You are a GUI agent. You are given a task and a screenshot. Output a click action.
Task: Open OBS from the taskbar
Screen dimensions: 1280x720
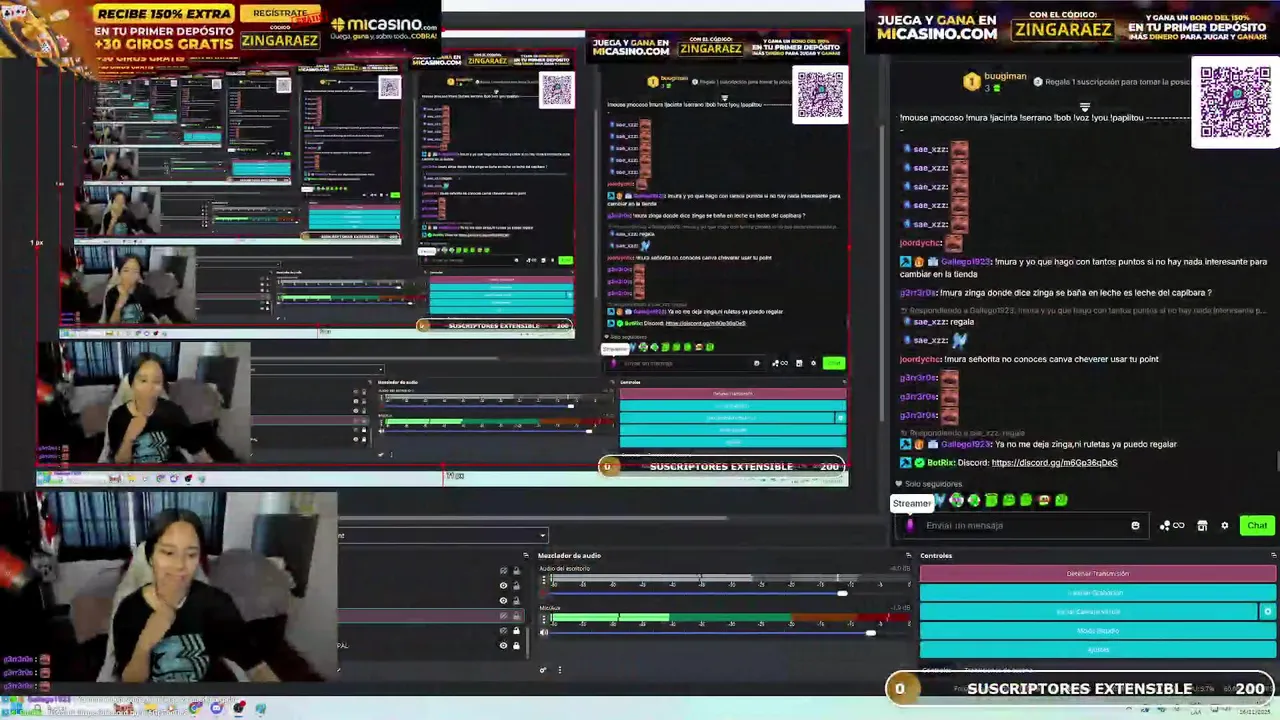pos(238,708)
